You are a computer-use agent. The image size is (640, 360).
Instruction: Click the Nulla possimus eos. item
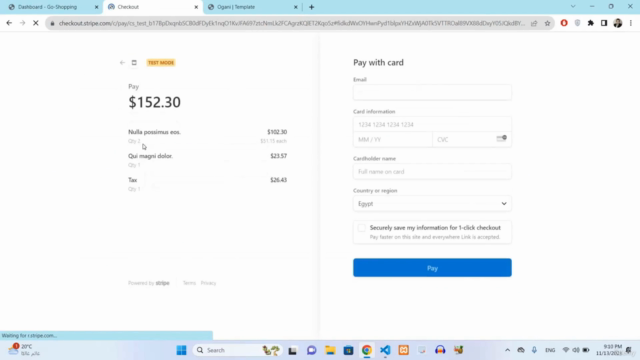coord(154,132)
